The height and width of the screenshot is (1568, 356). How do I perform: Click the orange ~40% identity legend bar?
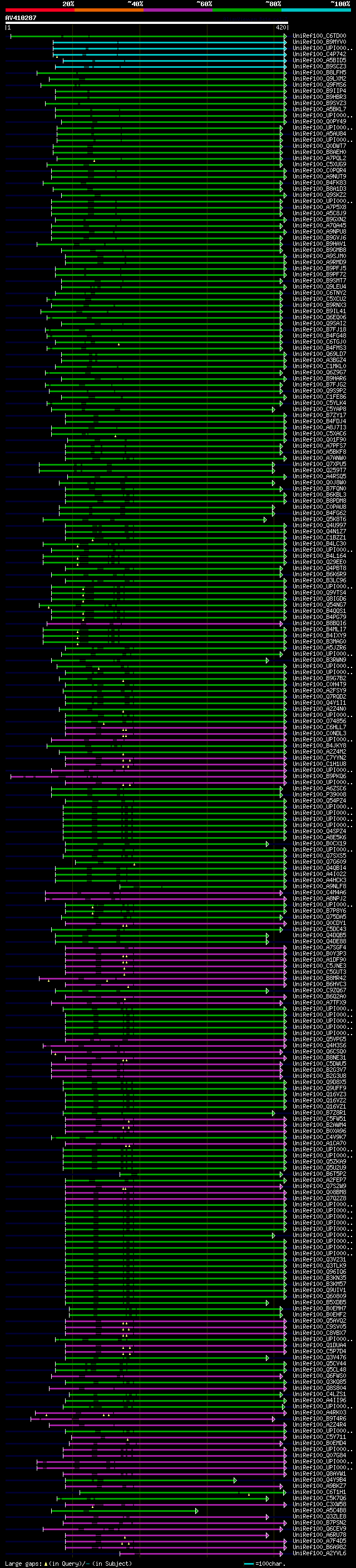click(109, 10)
